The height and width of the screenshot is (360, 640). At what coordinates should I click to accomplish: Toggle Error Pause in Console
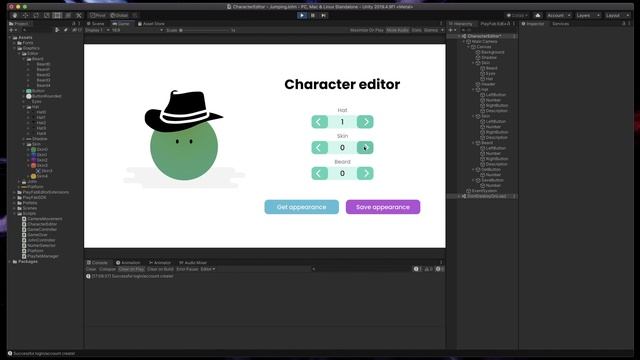point(187,269)
